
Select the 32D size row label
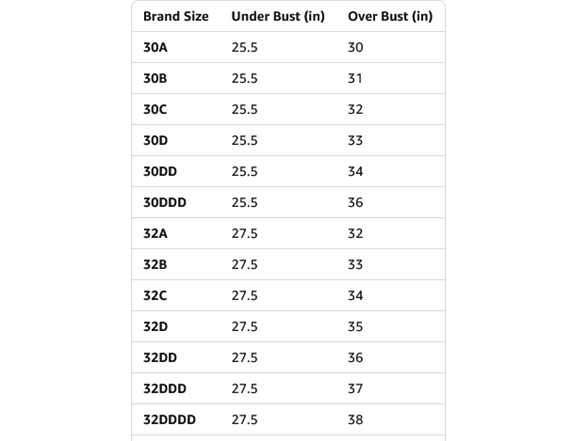(156, 327)
